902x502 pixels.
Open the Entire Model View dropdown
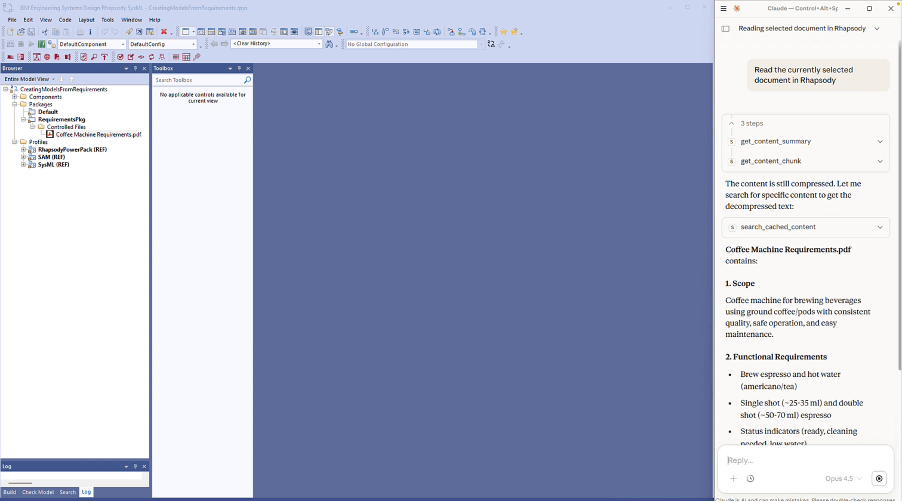53,79
